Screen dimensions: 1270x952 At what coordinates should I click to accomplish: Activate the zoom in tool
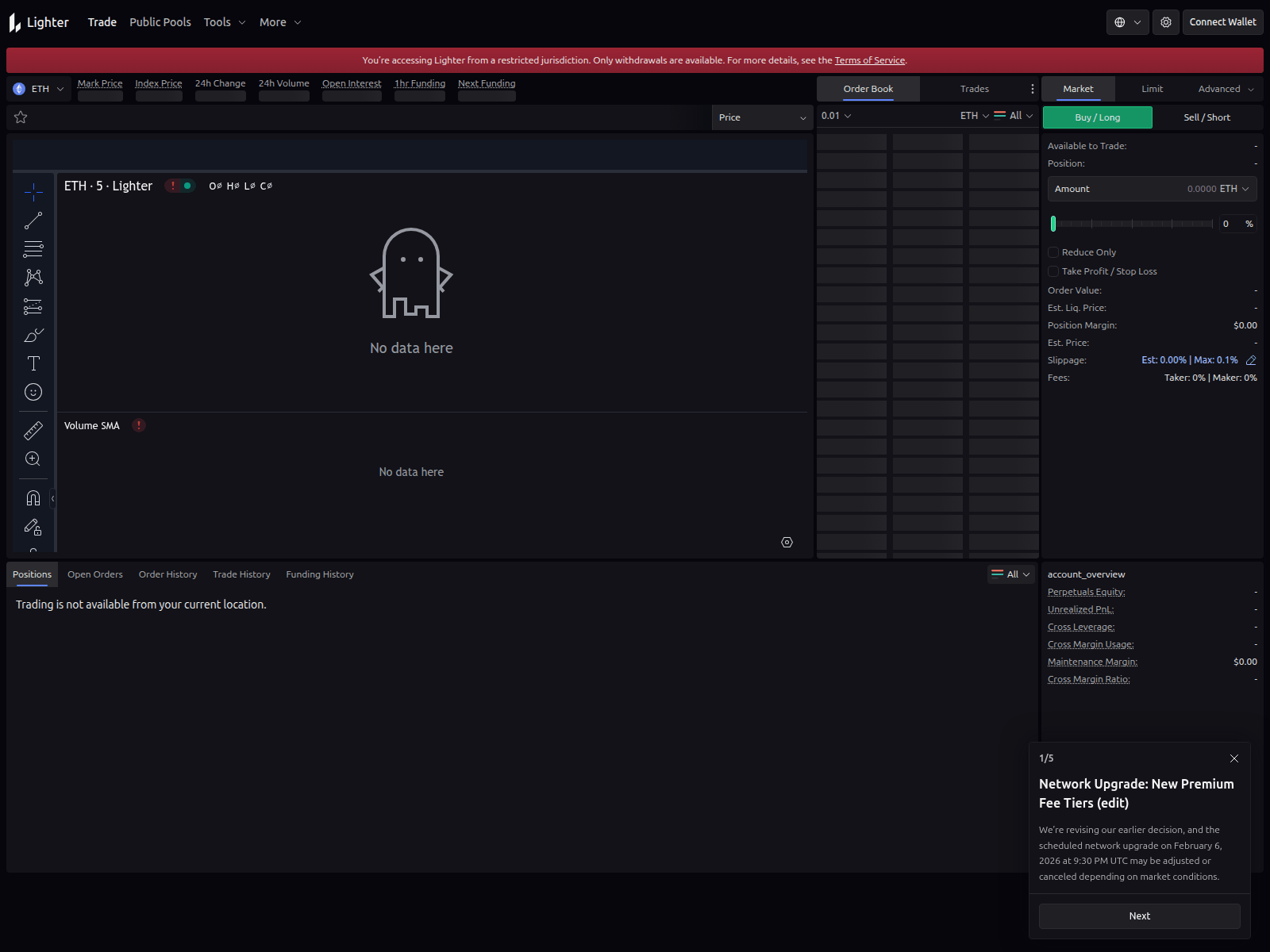click(33, 459)
